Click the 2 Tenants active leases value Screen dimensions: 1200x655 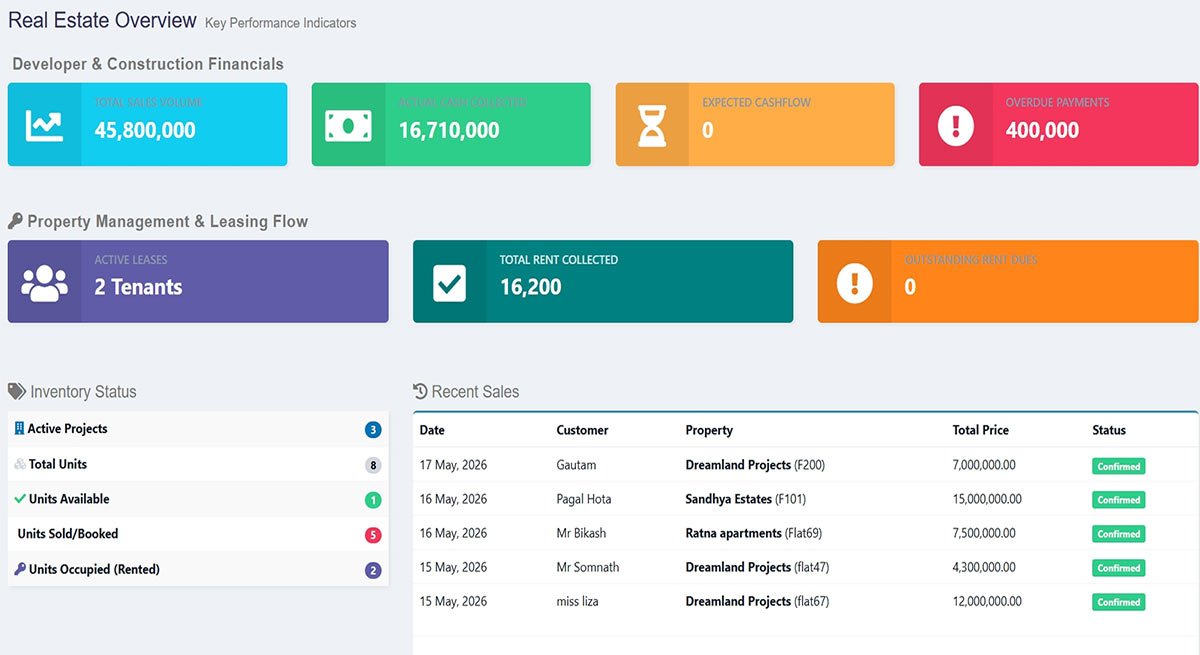coord(138,287)
